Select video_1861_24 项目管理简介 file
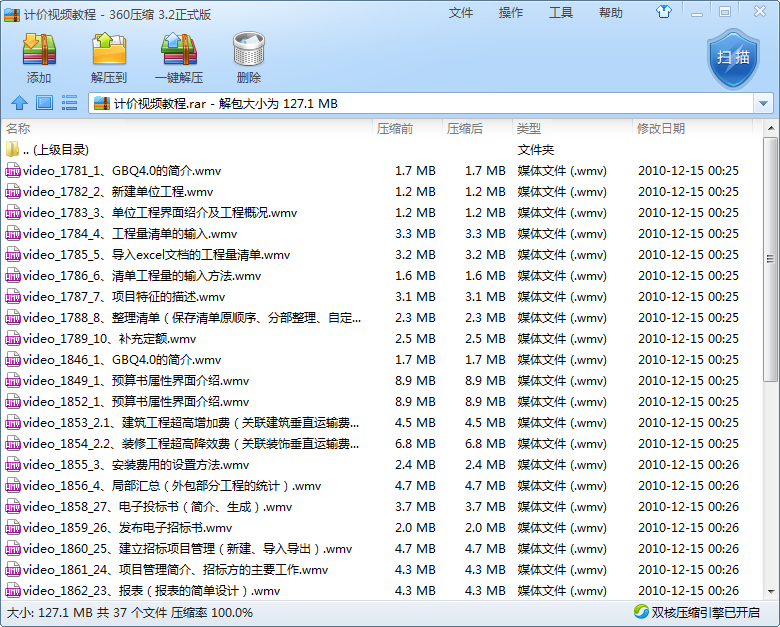This screenshot has width=780, height=627. click(381, 569)
